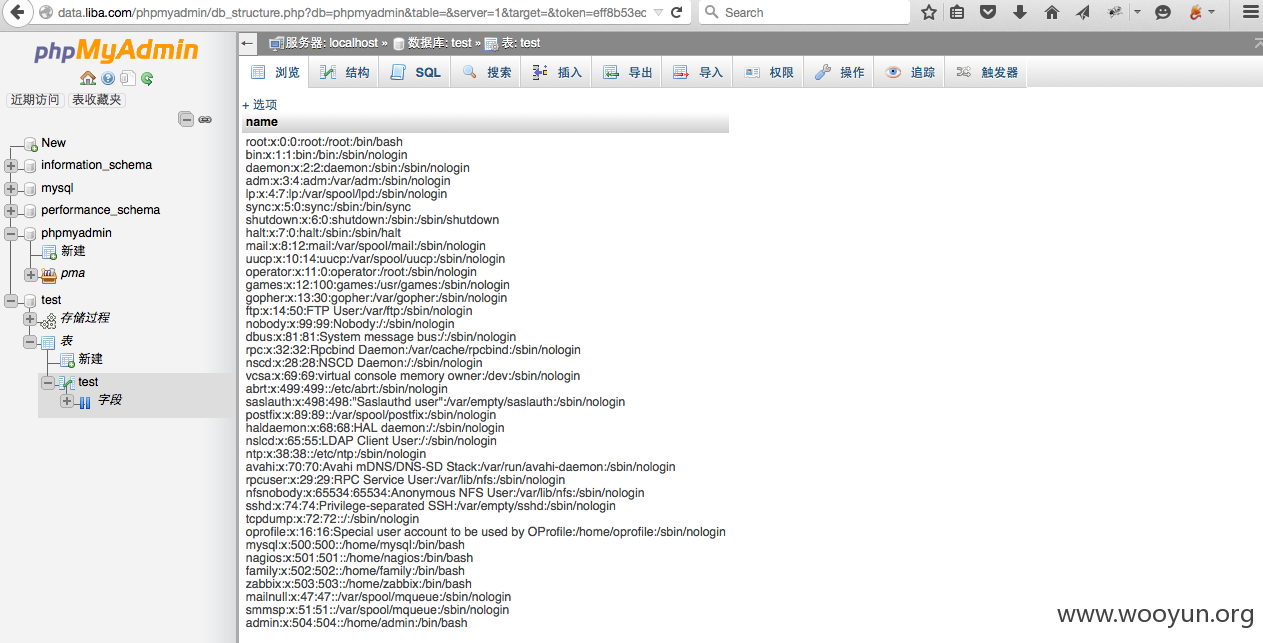The height and width of the screenshot is (643, 1263).
Task: Sort by the name column header
Action: click(262, 122)
